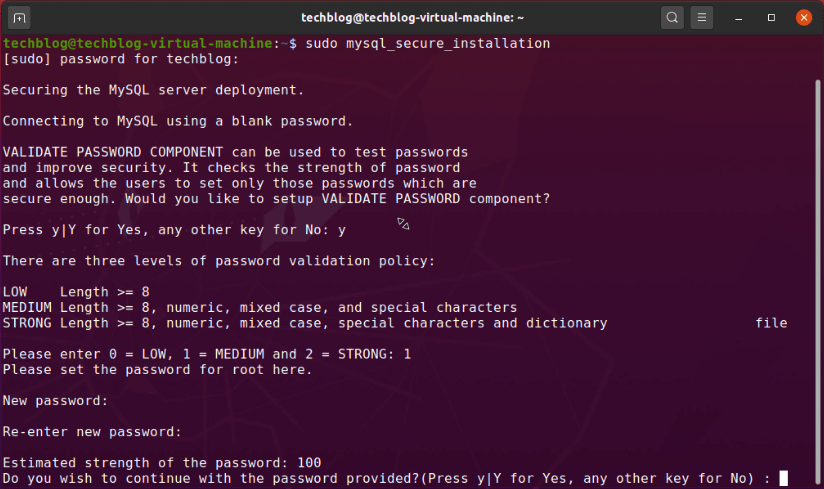Image resolution: width=824 pixels, height=489 pixels.
Task: Open the hamburger menu
Action: click(x=702, y=18)
